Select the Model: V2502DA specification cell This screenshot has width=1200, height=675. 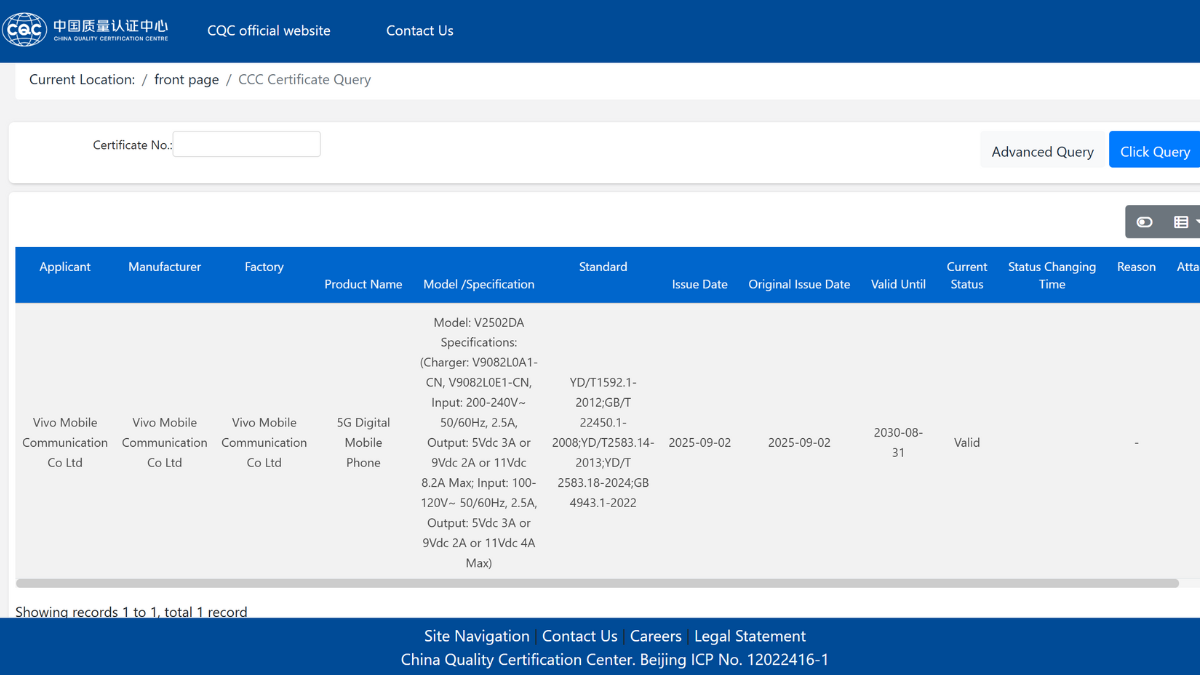[479, 442]
